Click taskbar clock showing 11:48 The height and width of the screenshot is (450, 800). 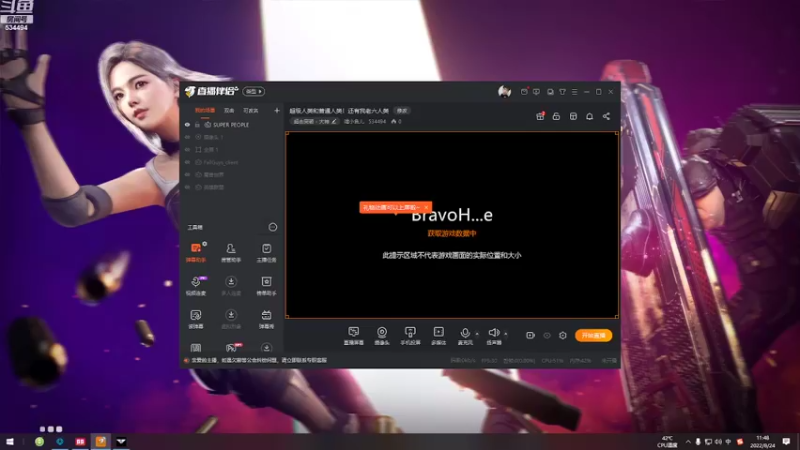point(762,442)
